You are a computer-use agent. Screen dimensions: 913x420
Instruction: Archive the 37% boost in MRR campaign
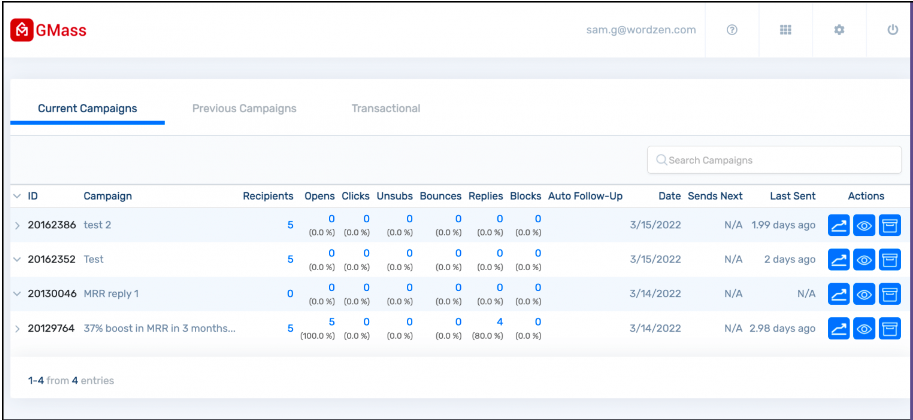[x=890, y=329]
